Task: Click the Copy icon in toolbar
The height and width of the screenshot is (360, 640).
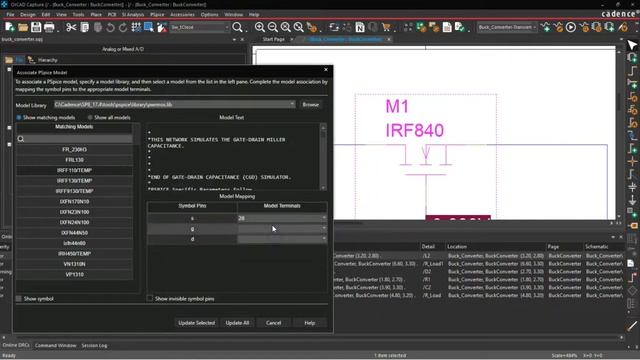Action: point(84,27)
